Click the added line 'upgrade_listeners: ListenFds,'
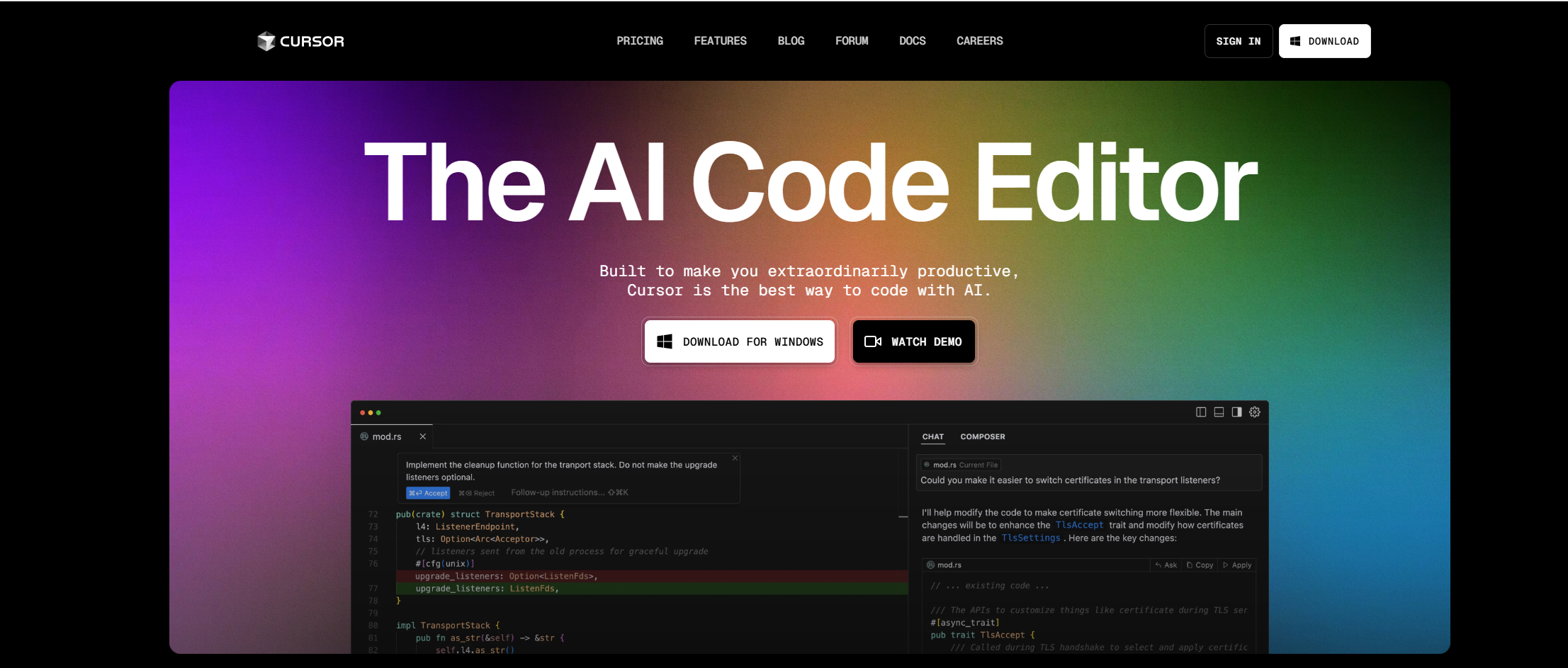The image size is (1568, 668). point(487,589)
